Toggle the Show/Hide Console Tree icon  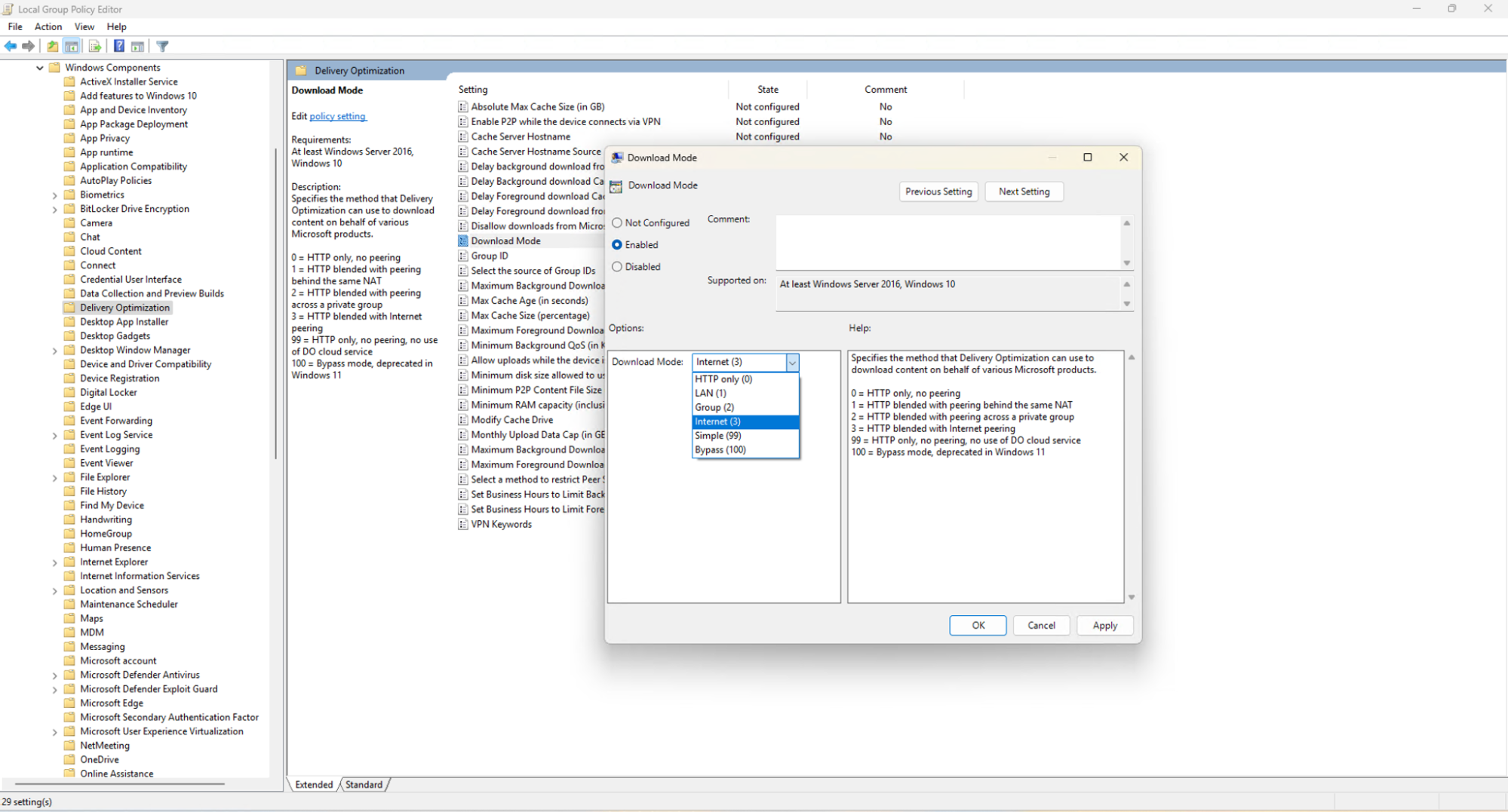(x=72, y=47)
